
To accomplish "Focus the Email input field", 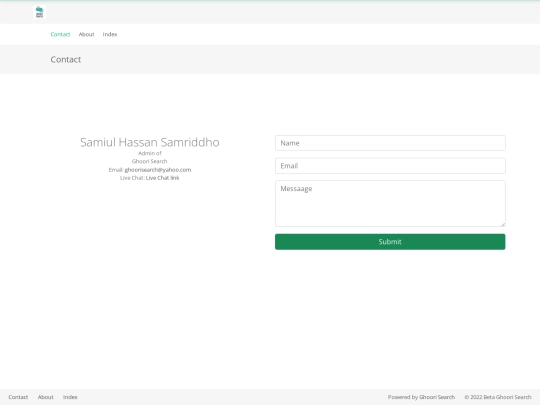I will [390, 166].
